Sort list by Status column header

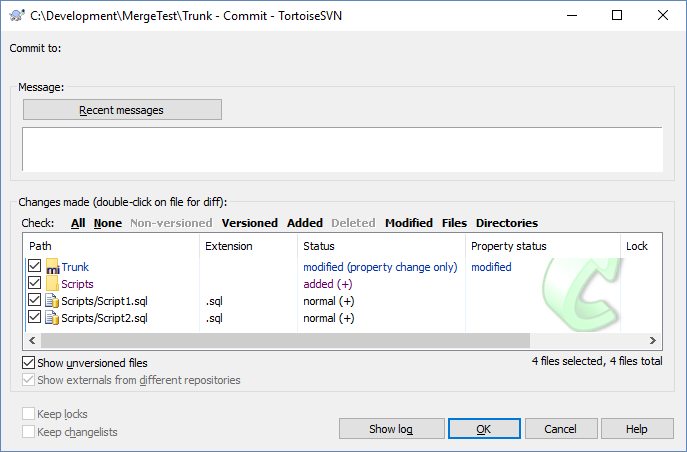tap(319, 246)
